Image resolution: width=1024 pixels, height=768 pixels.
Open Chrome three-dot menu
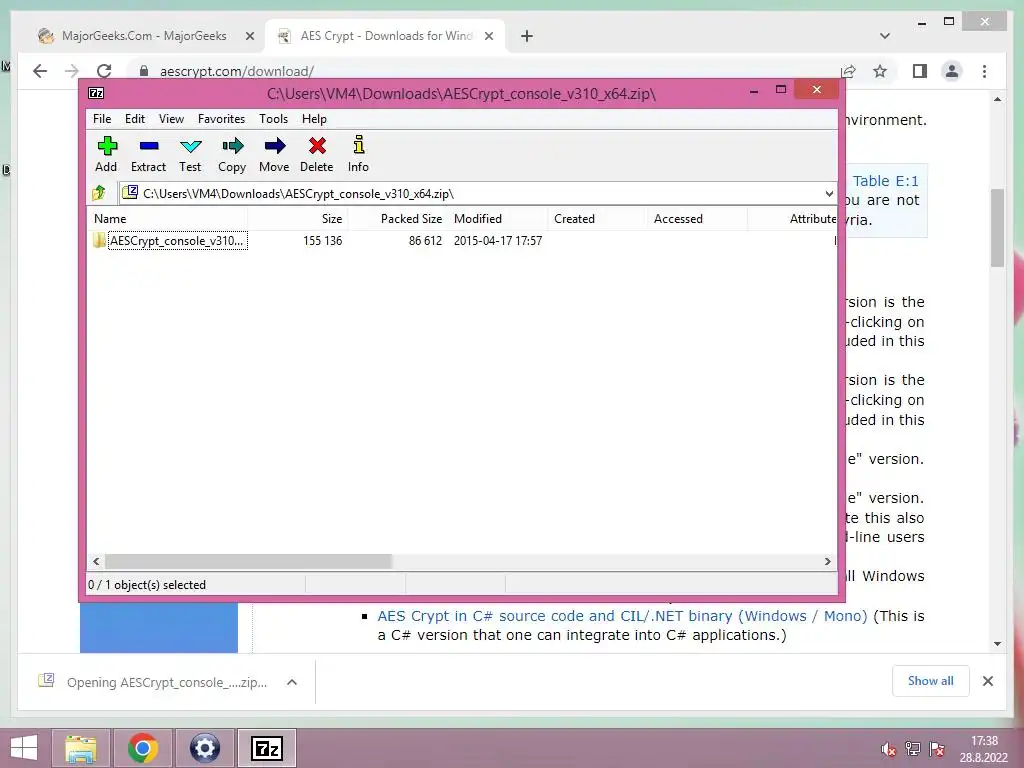tap(984, 71)
